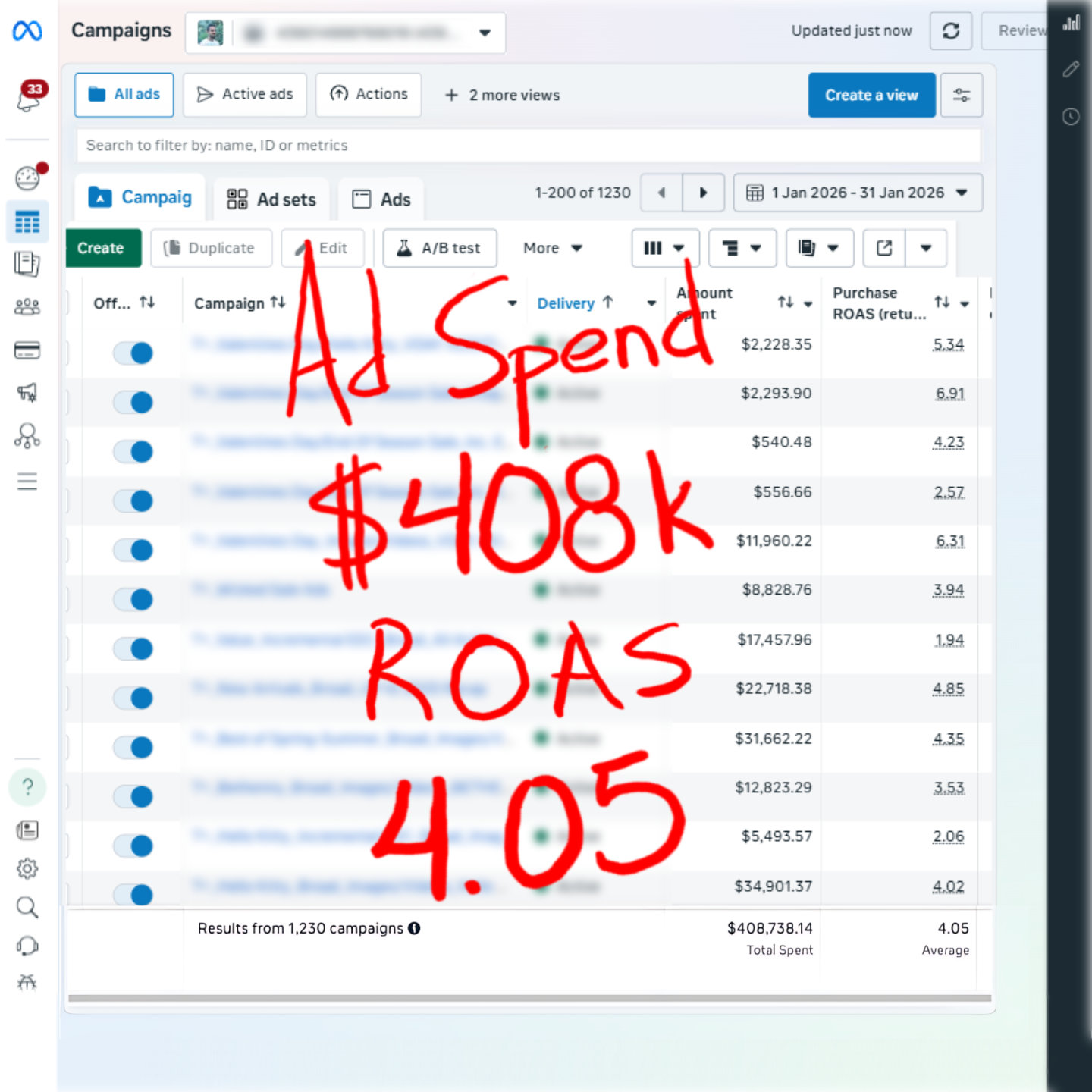The width and height of the screenshot is (1092, 1092).
Task: Open support headset icon in sidebar
Action: tap(27, 946)
